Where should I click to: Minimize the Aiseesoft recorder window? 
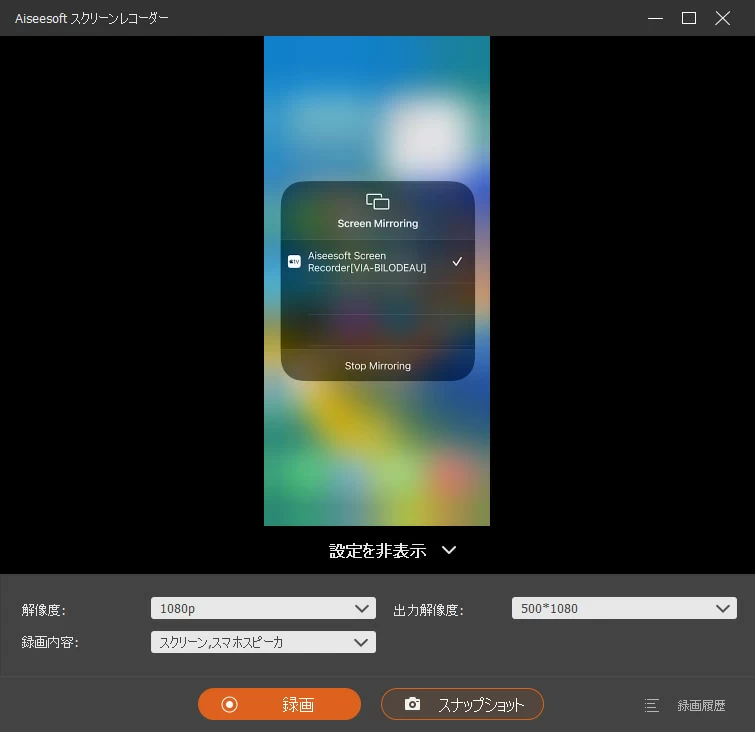pyautogui.click(x=655, y=18)
